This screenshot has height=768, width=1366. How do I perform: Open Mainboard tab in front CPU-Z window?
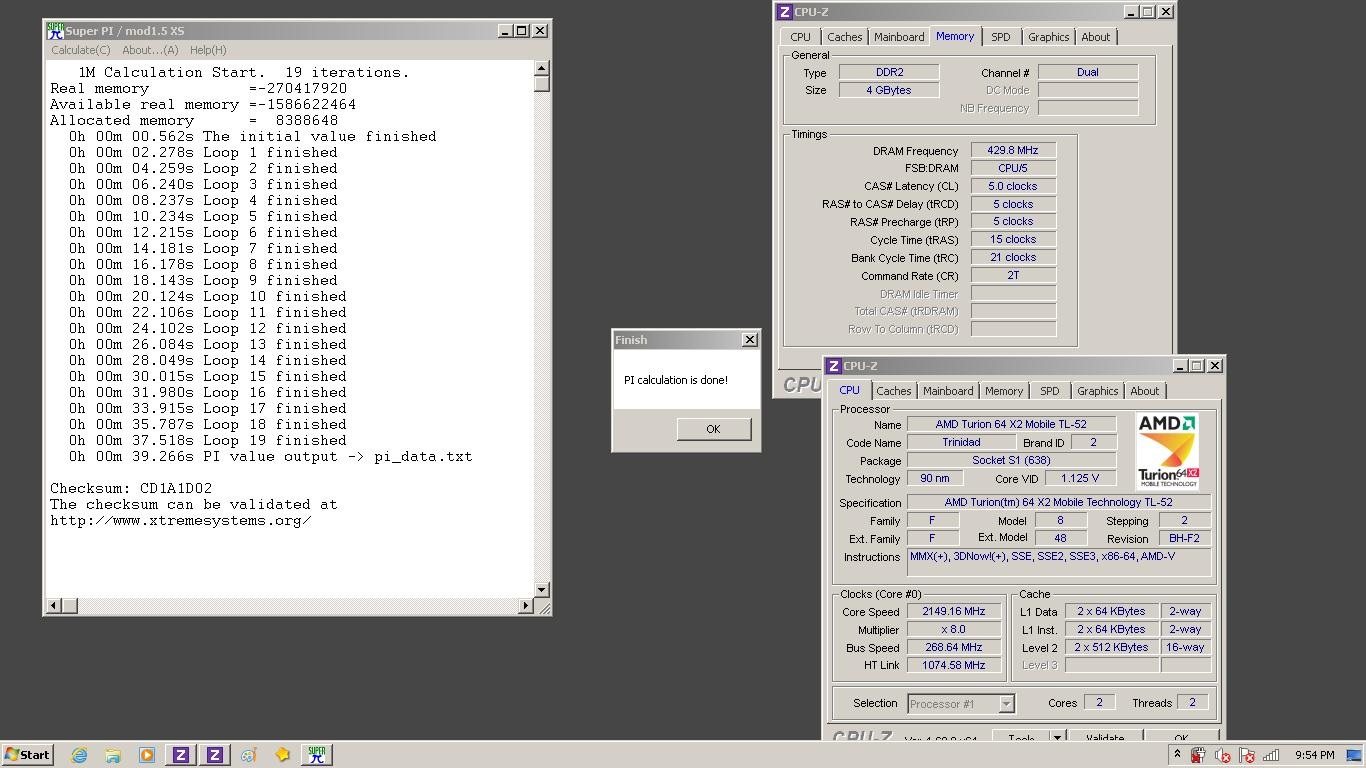(x=948, y=391)
